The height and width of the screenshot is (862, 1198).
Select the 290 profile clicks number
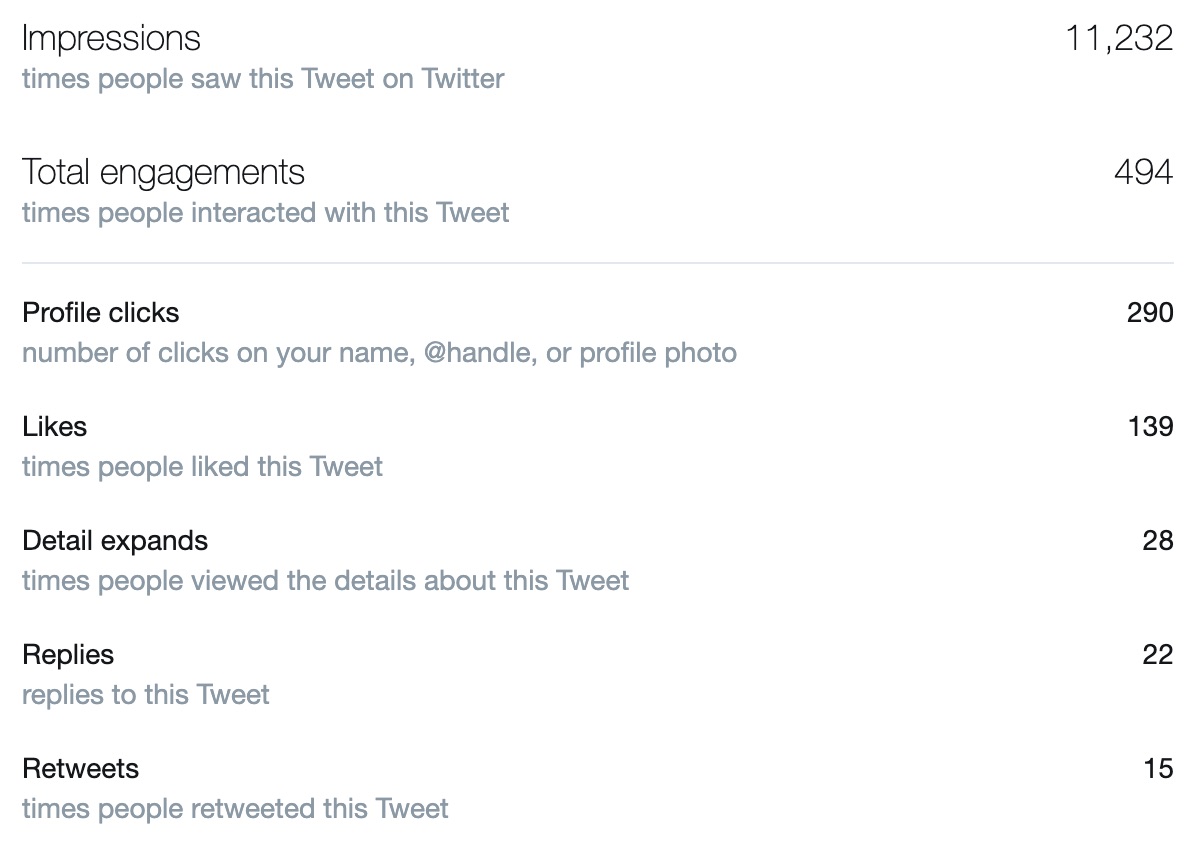tap(1150, 313)
